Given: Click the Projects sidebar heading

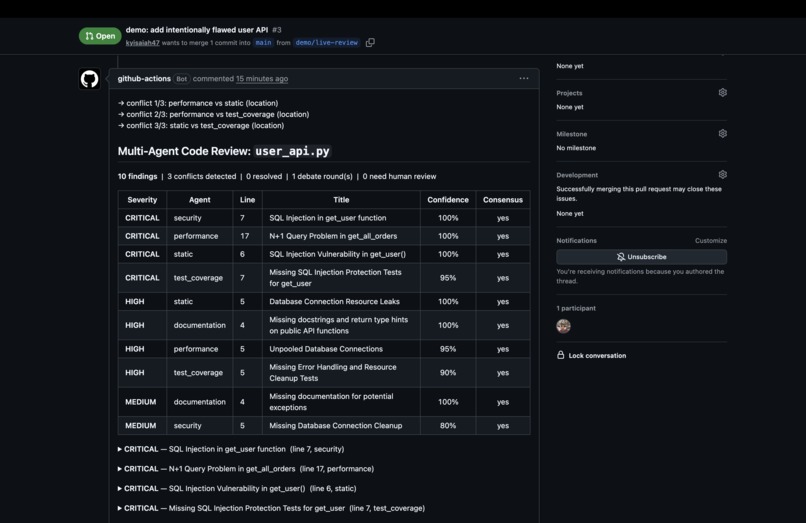Looking at the screenshot, I should coord(569,93).
